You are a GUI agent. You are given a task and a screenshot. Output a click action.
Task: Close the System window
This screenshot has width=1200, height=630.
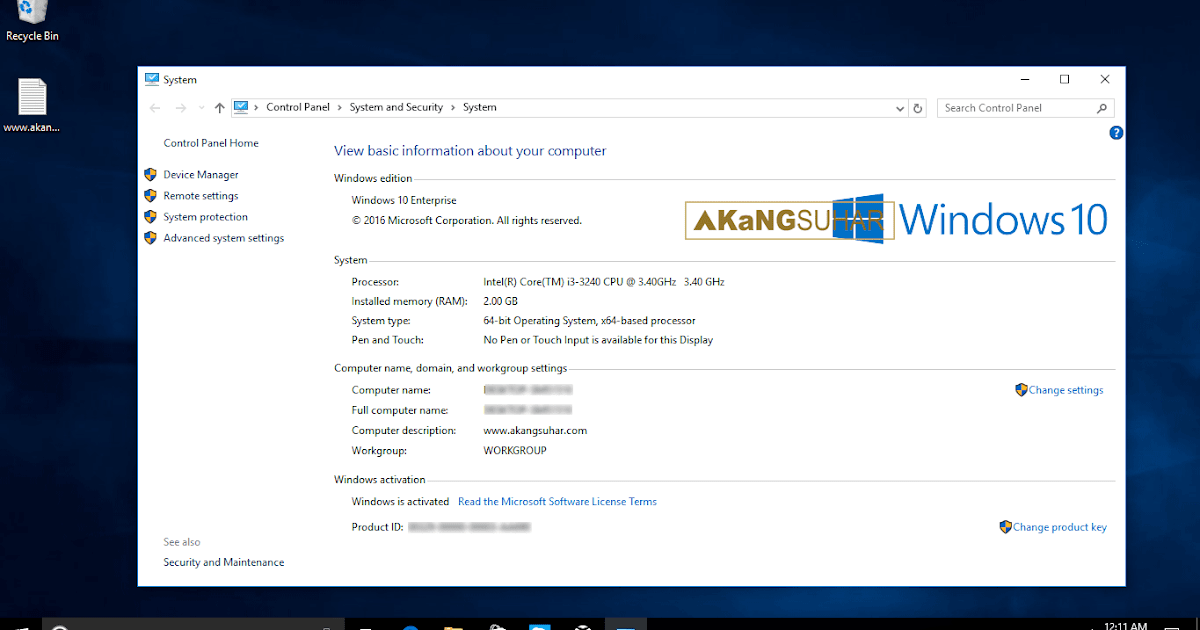1105,79
